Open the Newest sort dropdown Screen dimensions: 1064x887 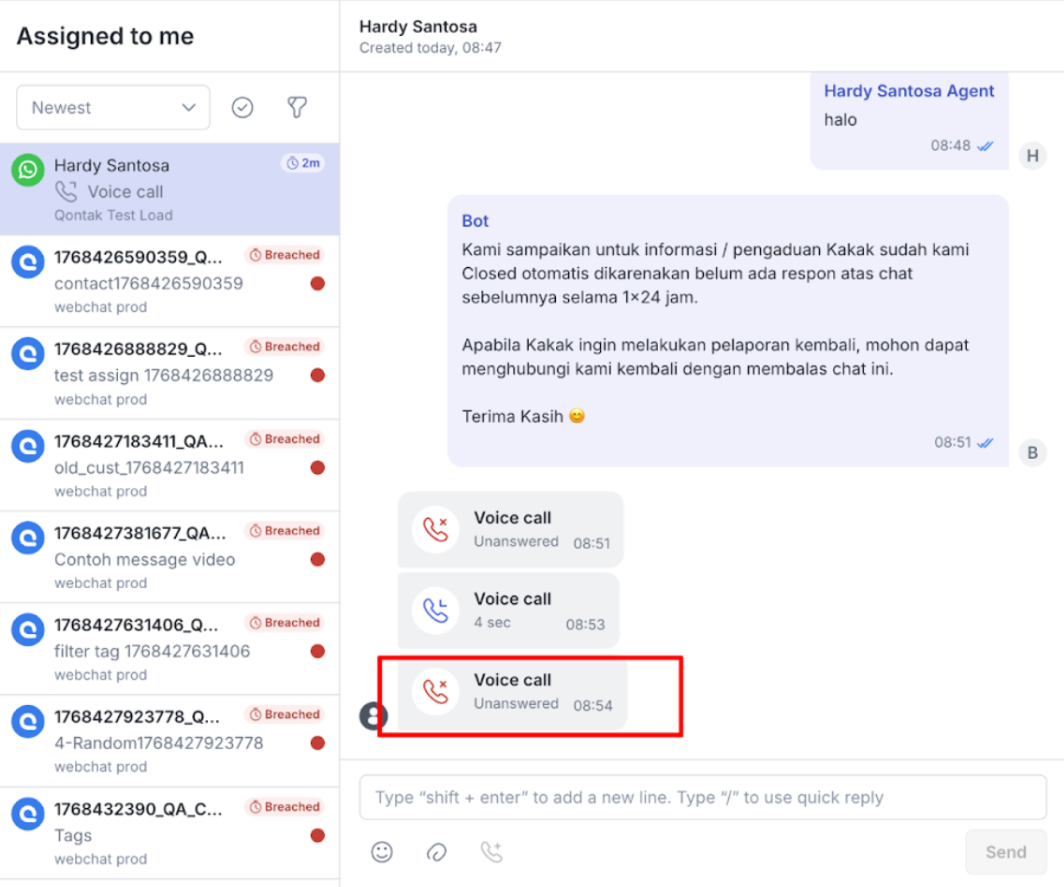pos(113,107)
